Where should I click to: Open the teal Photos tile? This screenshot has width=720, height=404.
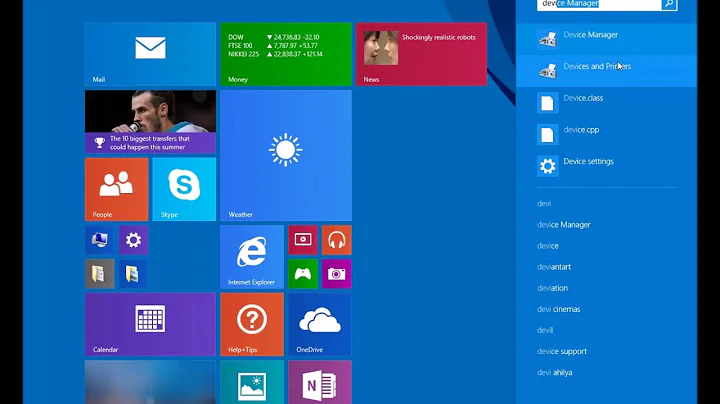(252, 382)
